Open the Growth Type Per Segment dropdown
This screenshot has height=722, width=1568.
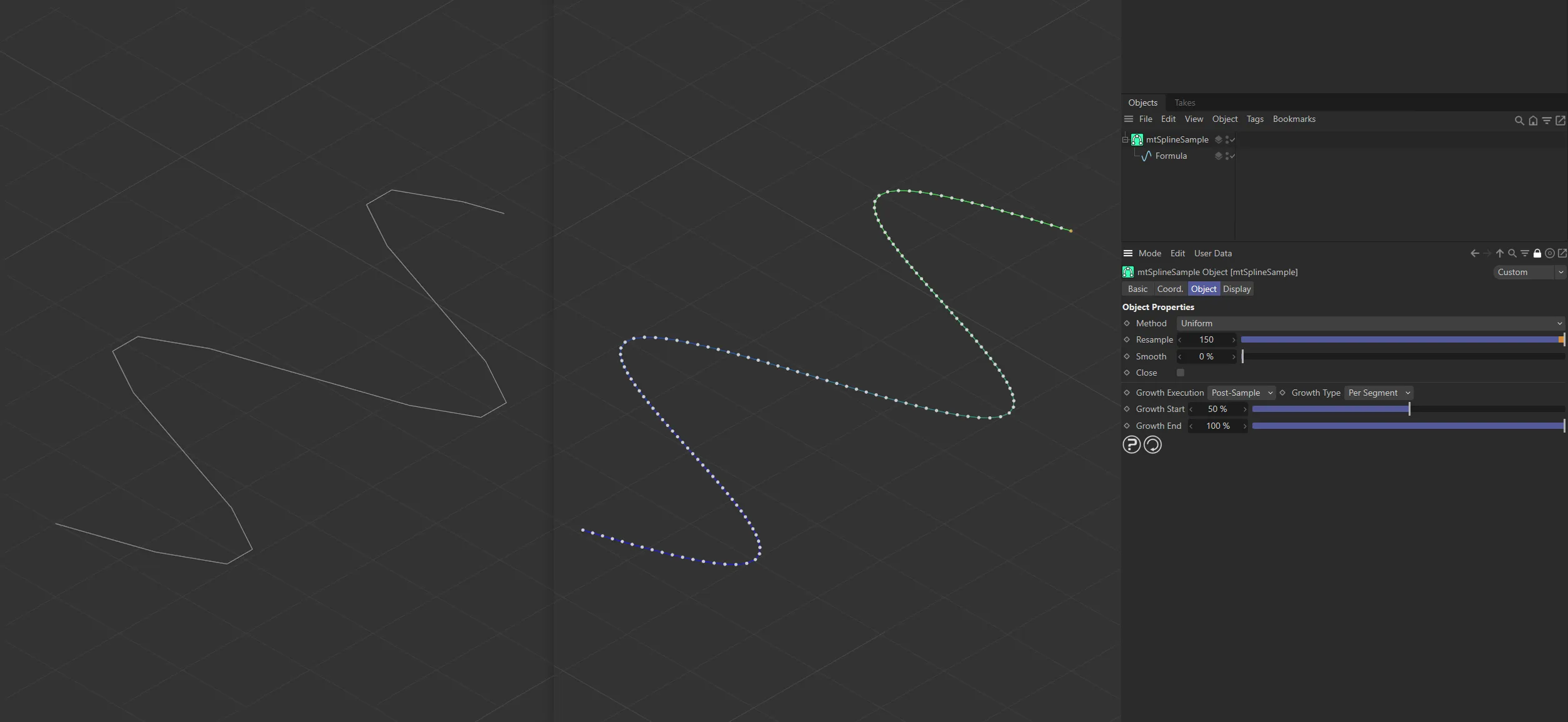tap(1378, 393)
